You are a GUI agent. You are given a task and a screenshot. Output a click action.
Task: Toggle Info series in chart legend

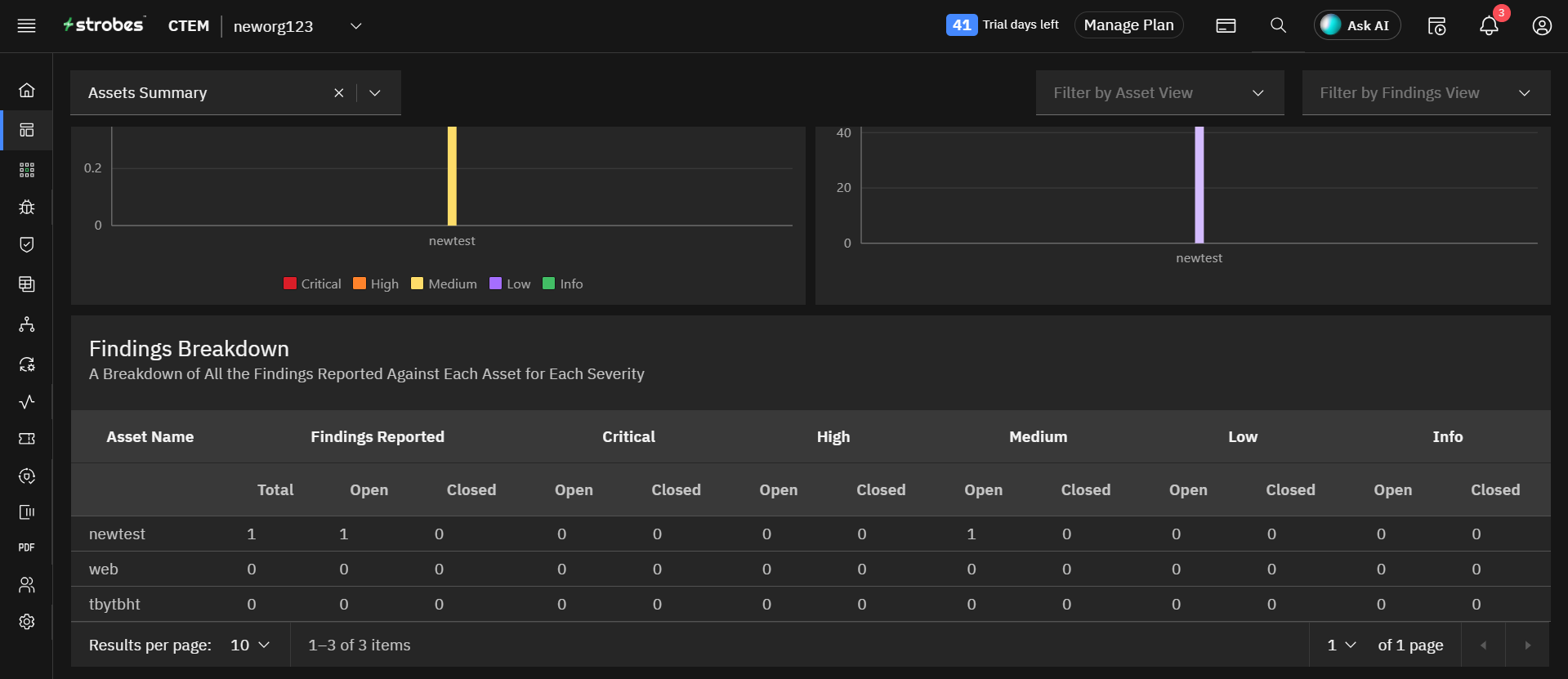563,284
